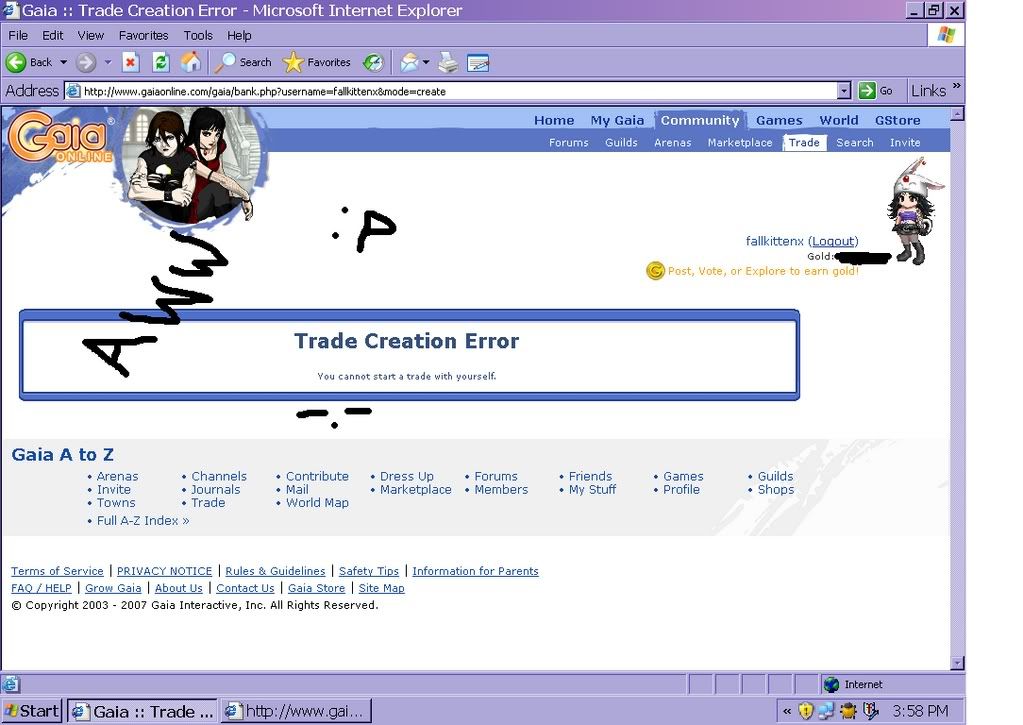Screen dimensions: 1023x725
Task: Open the Terms of Service link
Action: pyautogui.click(x=57, y=571)
